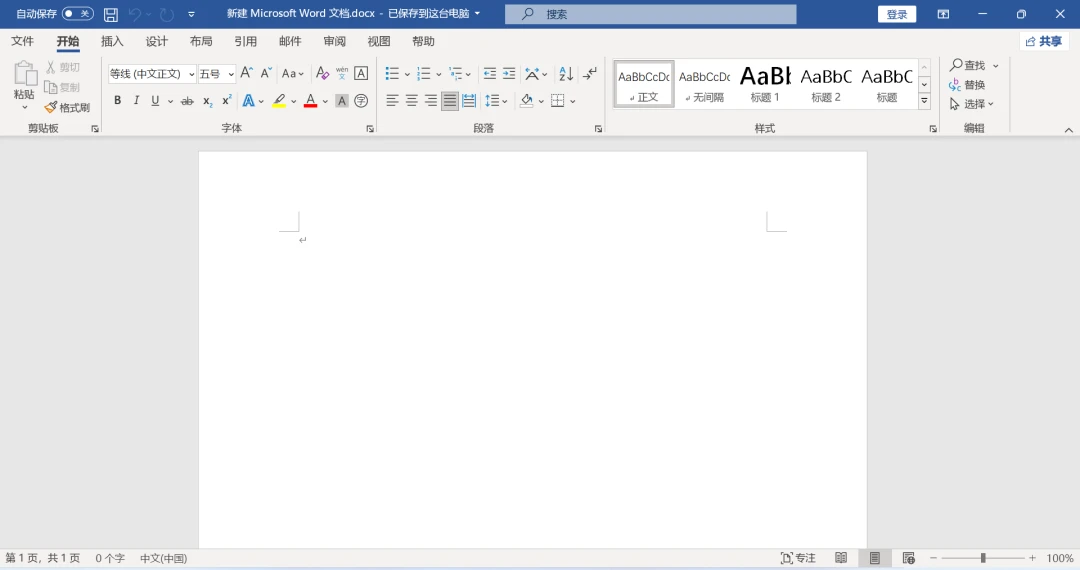Open Quick Access Toolbar customize arrow
1080x570 pixels.
[x=191, y=14]
